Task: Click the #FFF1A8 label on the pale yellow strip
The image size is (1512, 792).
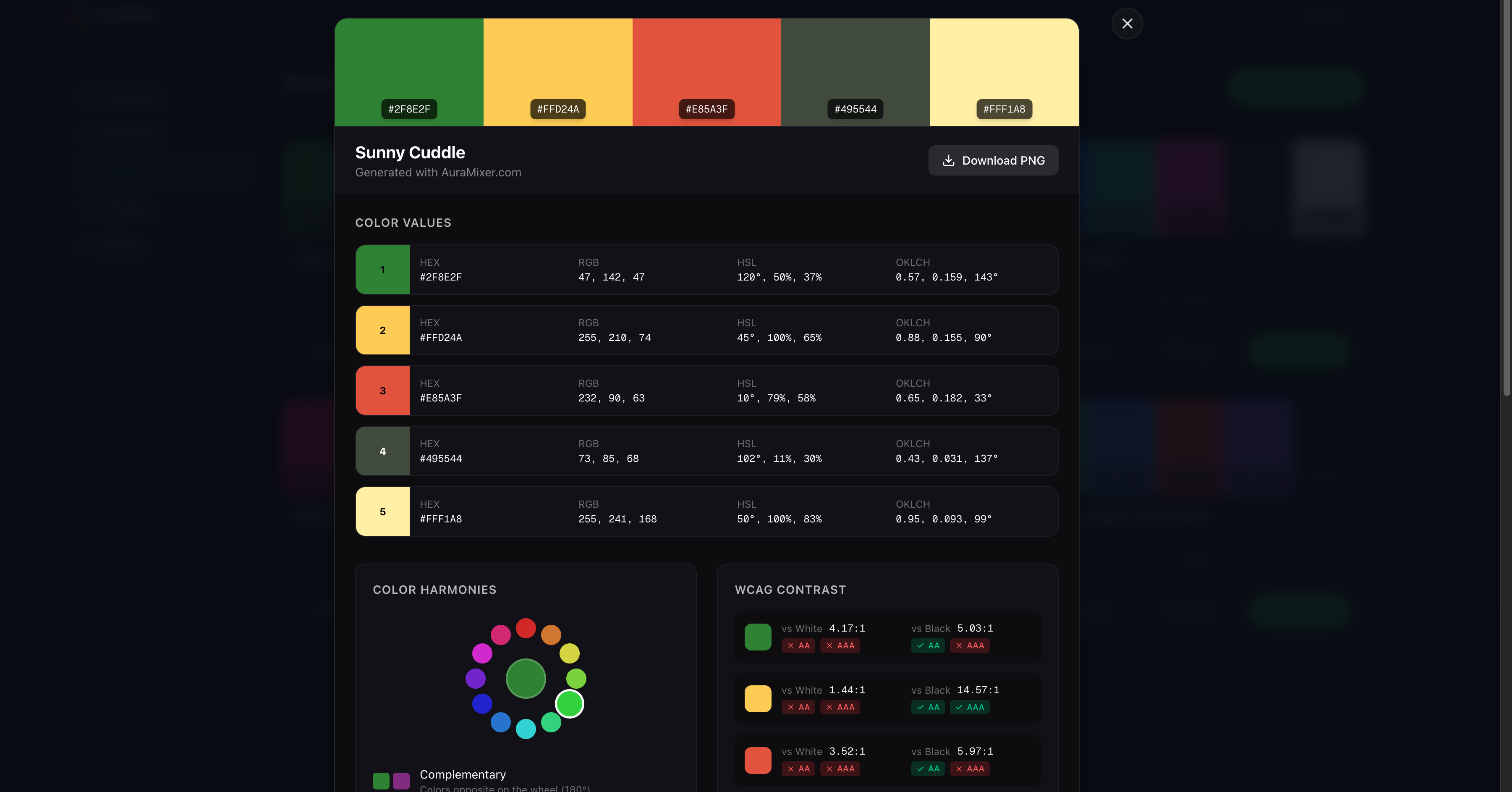Action: (1004, 109)
